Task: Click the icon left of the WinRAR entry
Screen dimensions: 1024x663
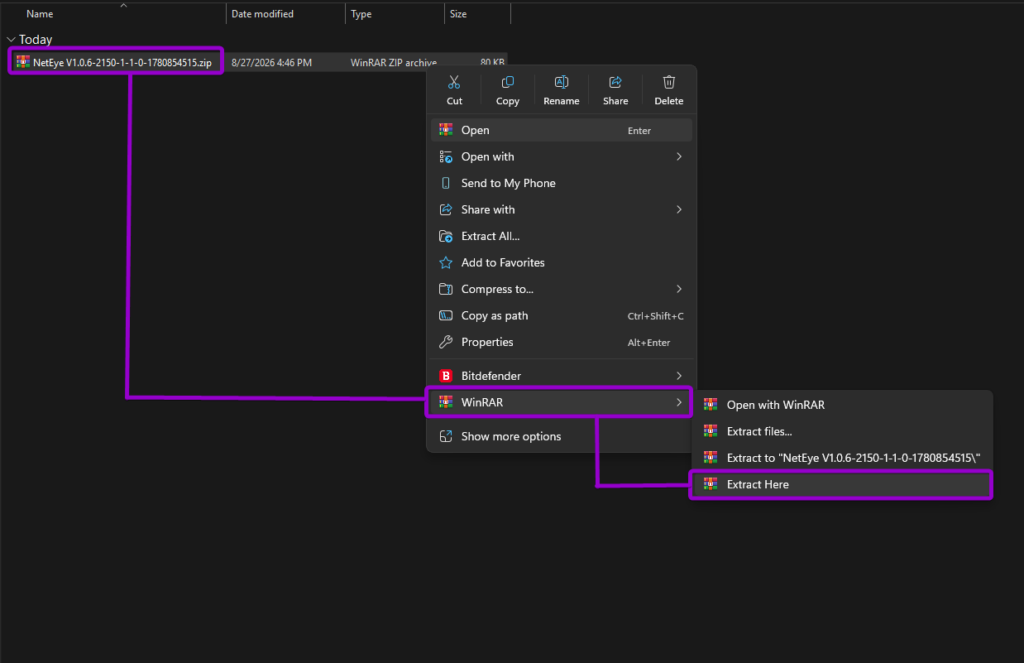Action: [446, 402]
